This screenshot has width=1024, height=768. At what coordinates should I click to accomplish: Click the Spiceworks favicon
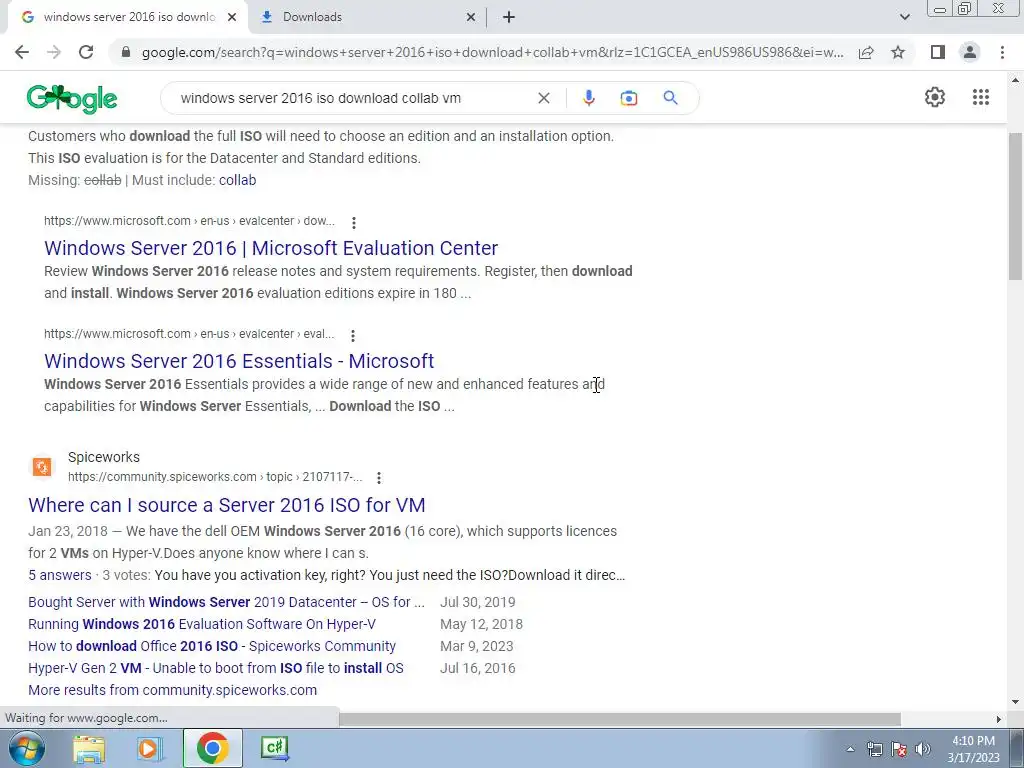[42, 466]
